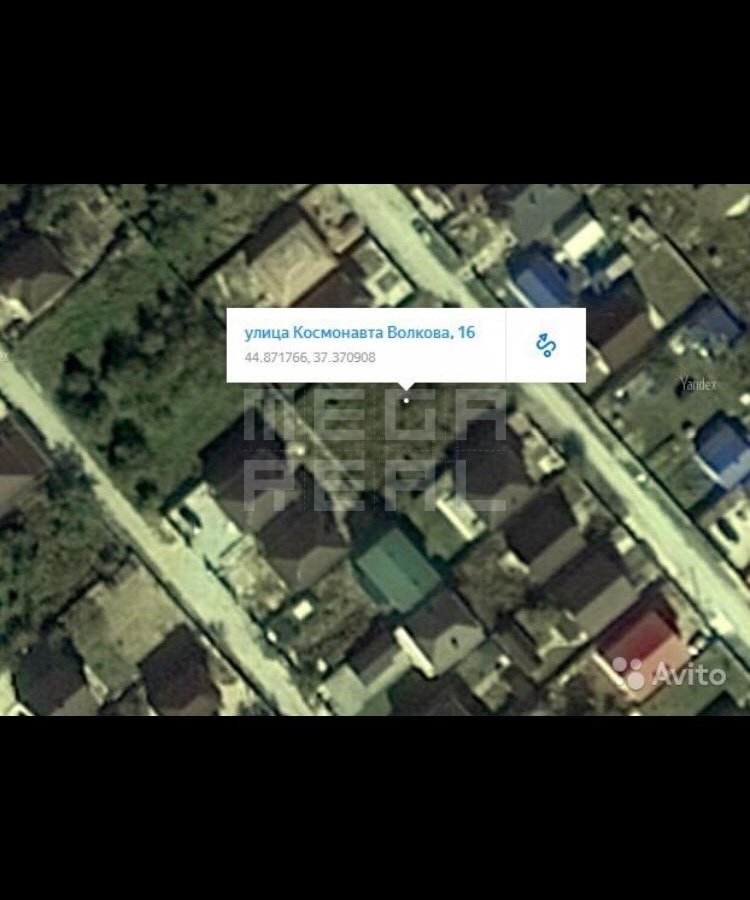Select the brown-roofed house above the address popup
750x900 pixels.
click(285, 260)
